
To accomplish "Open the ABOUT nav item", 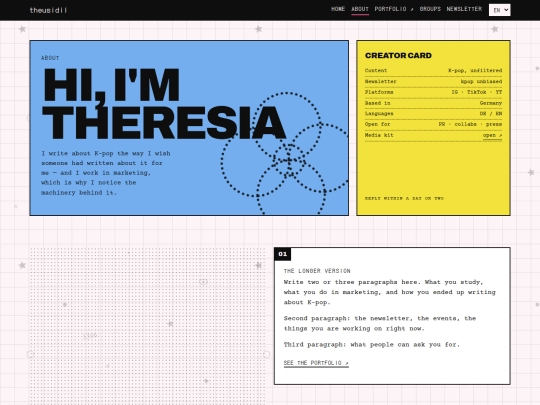I will 360,9.
